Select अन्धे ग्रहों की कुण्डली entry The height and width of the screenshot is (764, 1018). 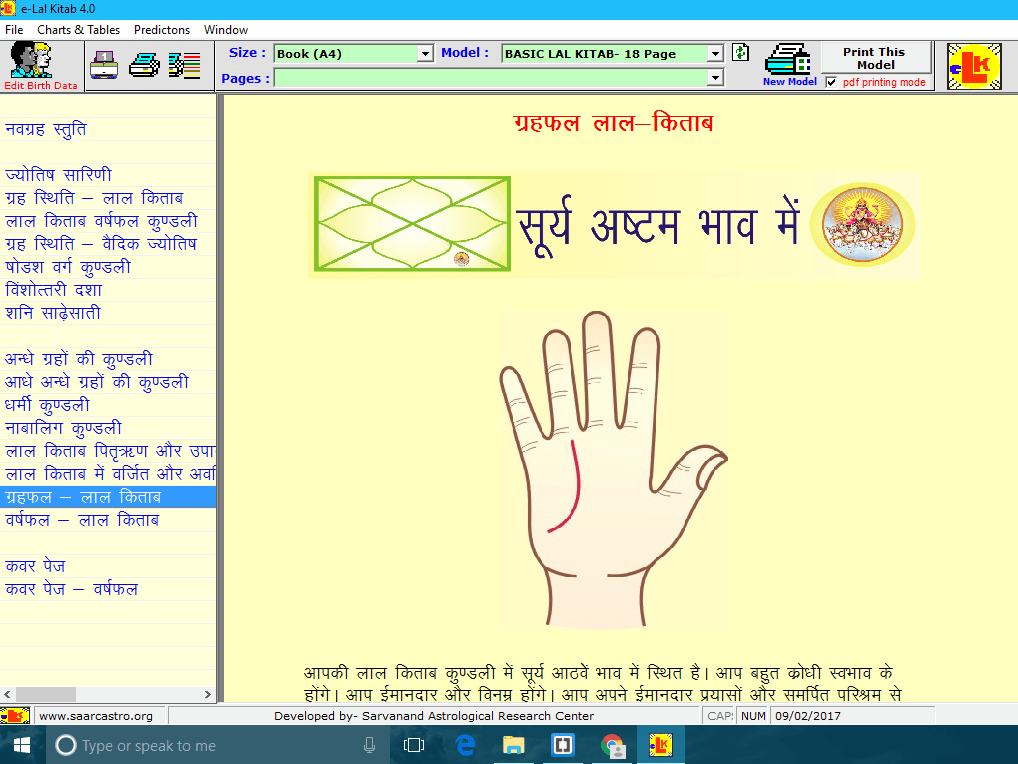point(79,360)
